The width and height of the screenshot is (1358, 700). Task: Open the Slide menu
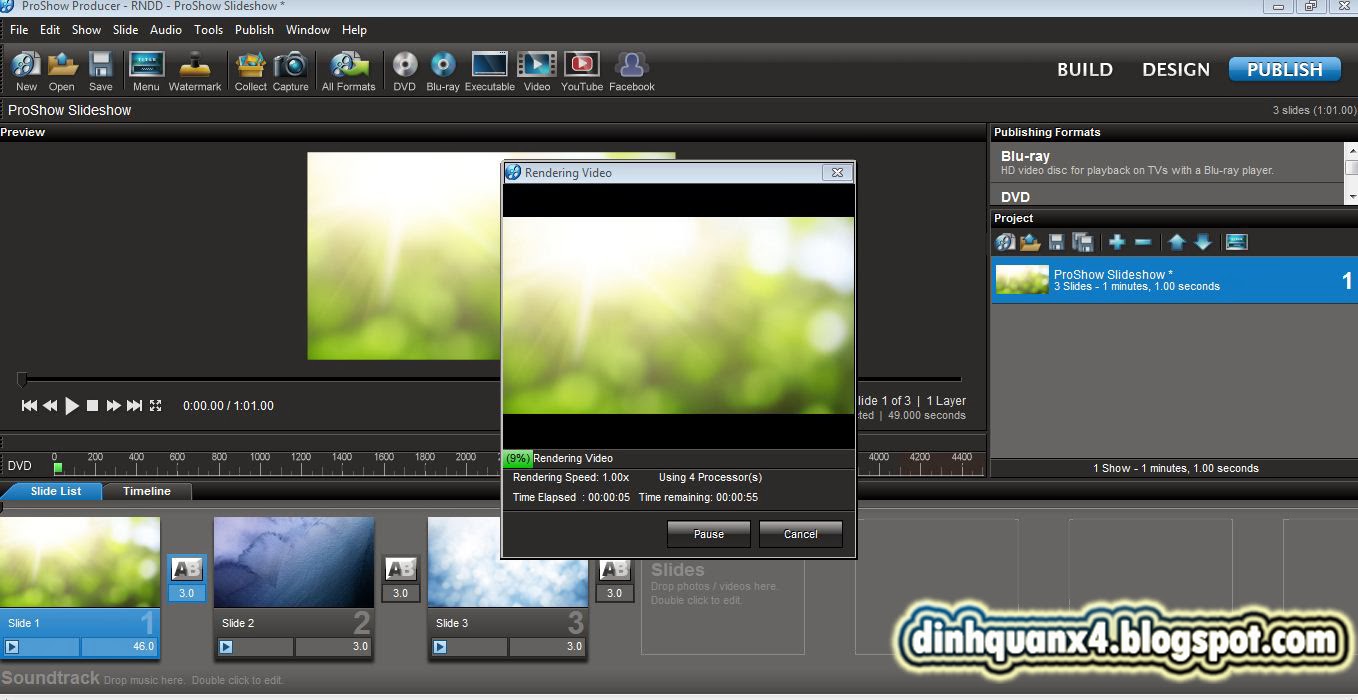125,30
